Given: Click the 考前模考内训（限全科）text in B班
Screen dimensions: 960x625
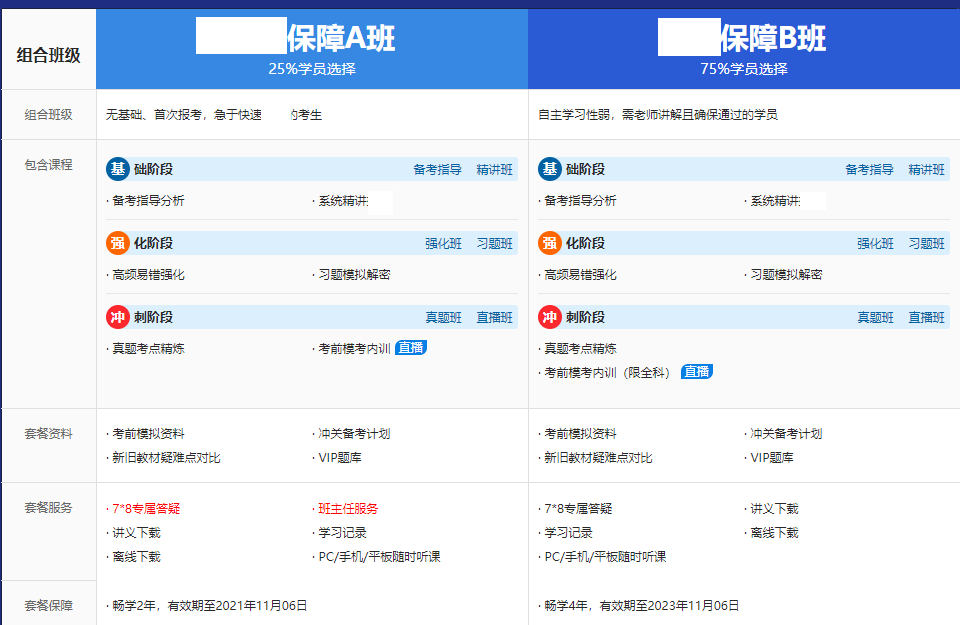Looking at the screenshot, I should point(607,373).
